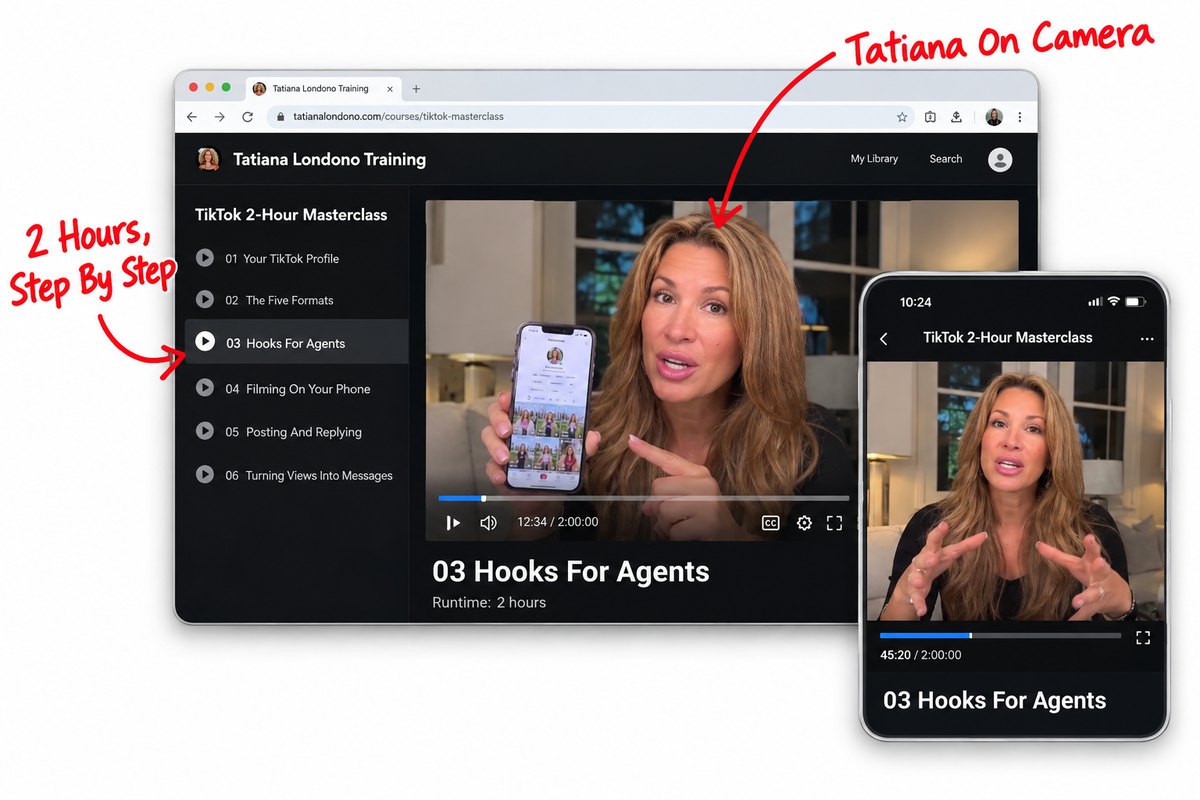Click the TikTok 2-Hour Masterclass sidebar heading

point(291,215)
